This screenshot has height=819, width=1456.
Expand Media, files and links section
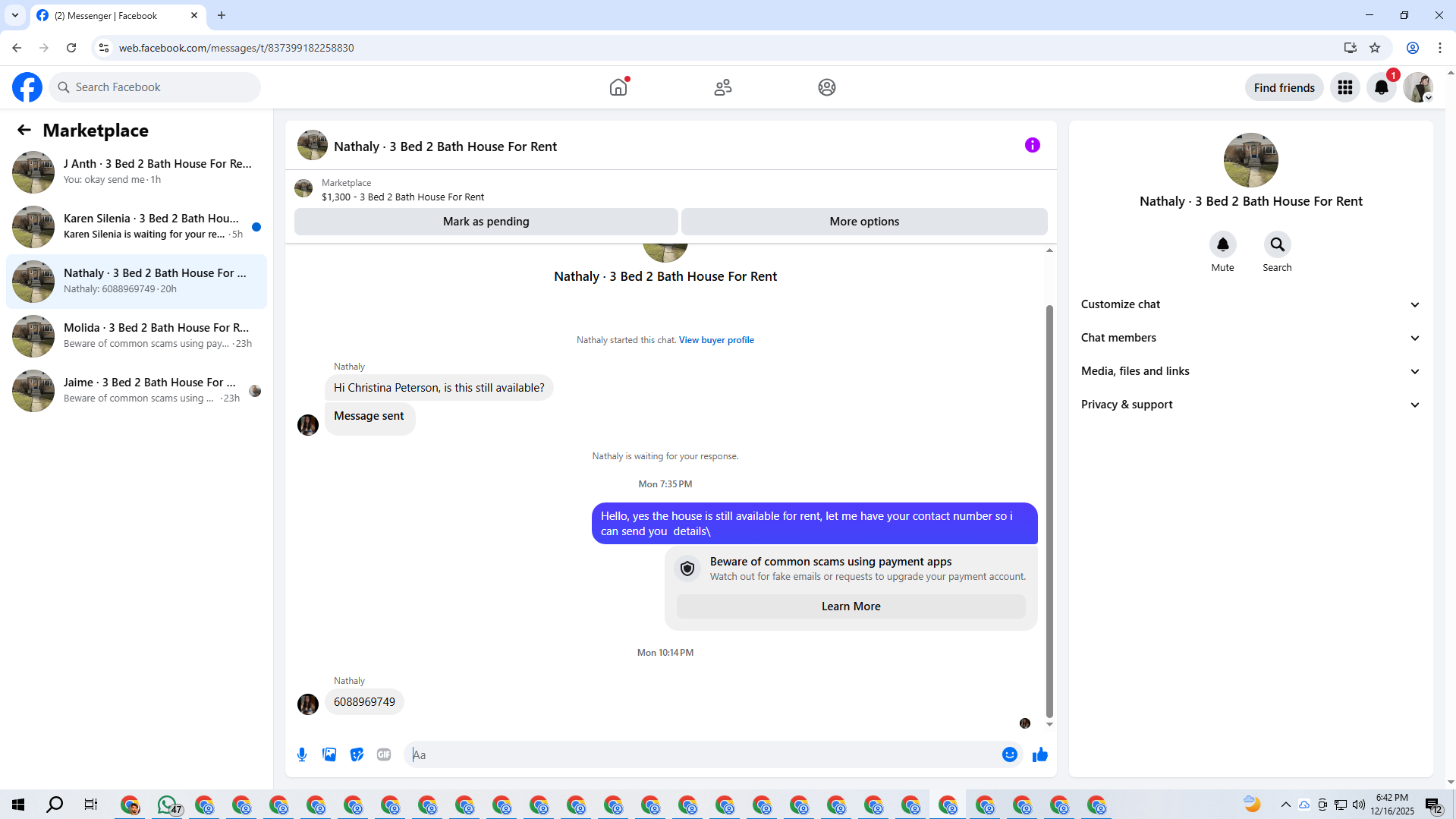point(1251,371)
